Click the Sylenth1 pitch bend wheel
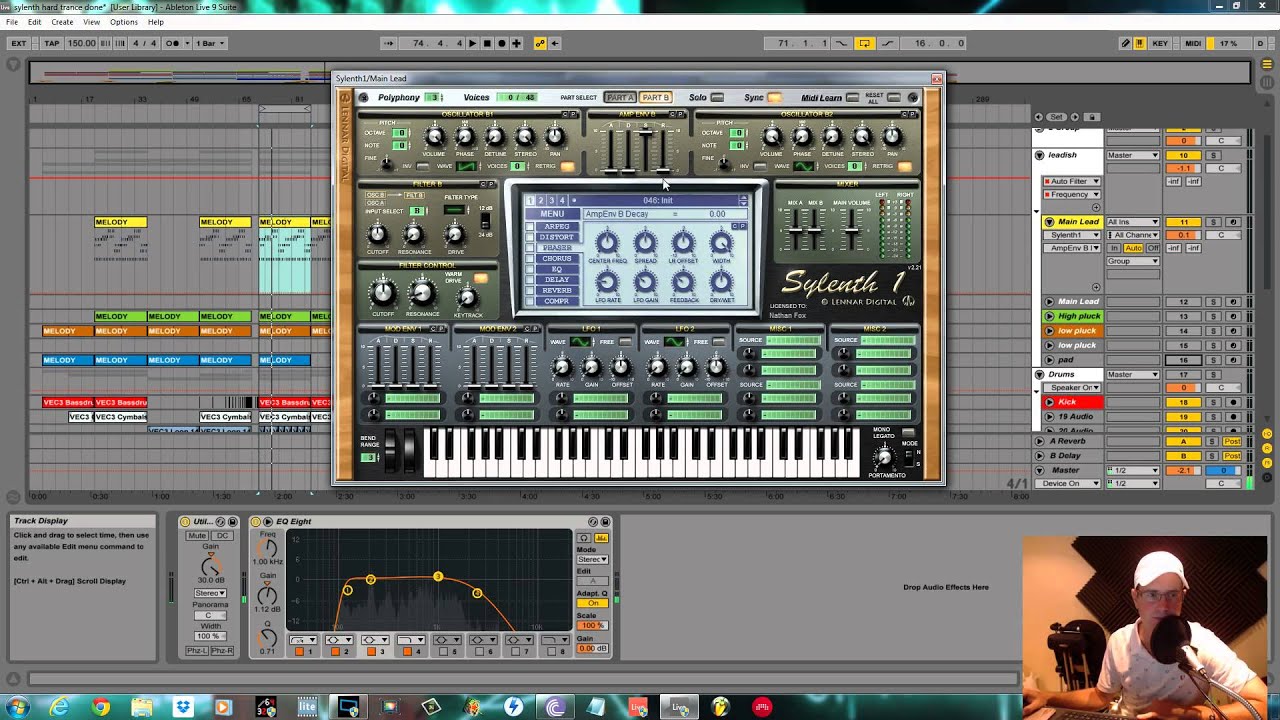 pos(391,452)
